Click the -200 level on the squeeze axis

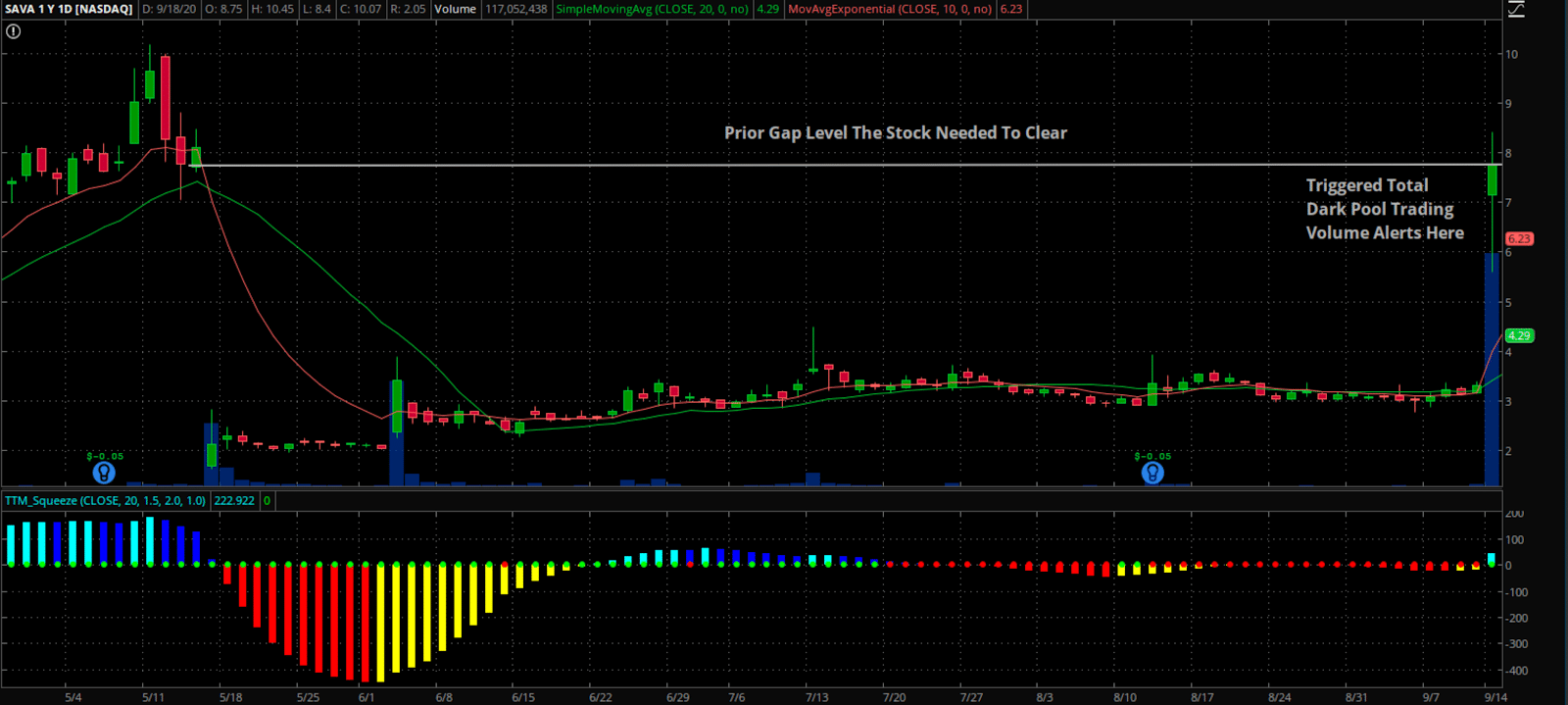1518,618
